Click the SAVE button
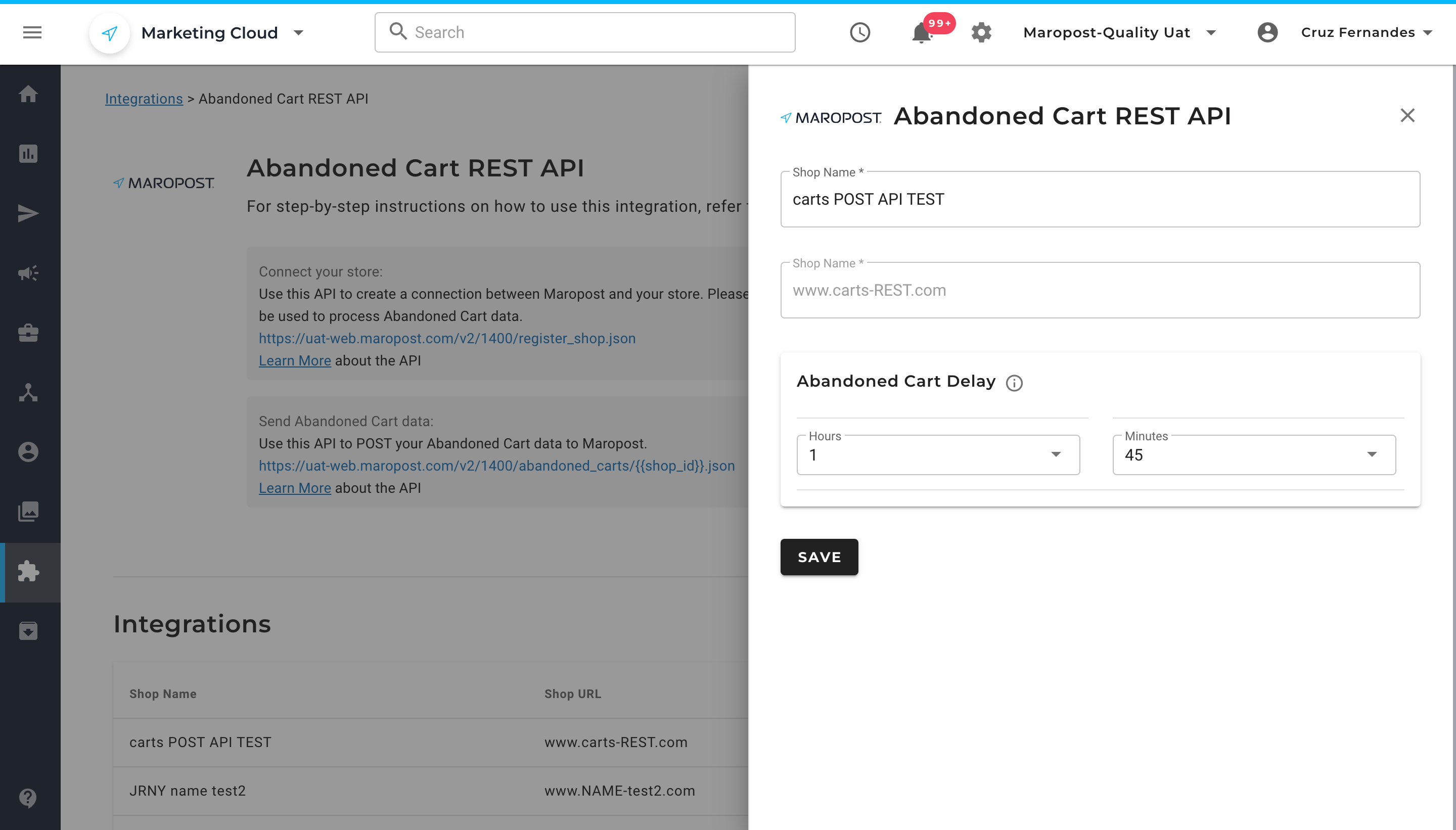This screenshot has height=830, width=1456. (x=818, y=557)
